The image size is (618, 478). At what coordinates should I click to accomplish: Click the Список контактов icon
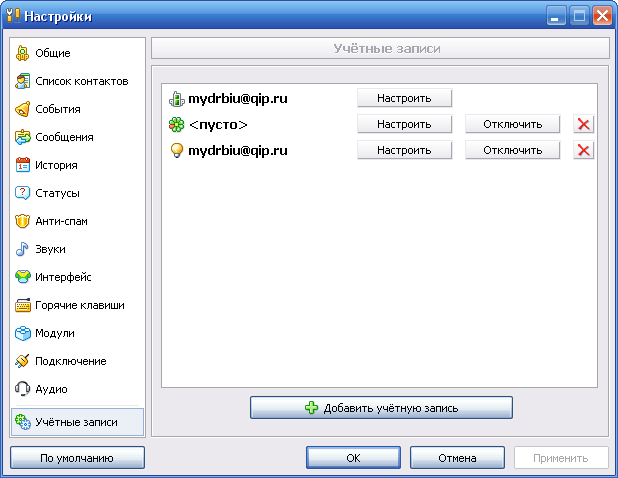pos(22,81)
